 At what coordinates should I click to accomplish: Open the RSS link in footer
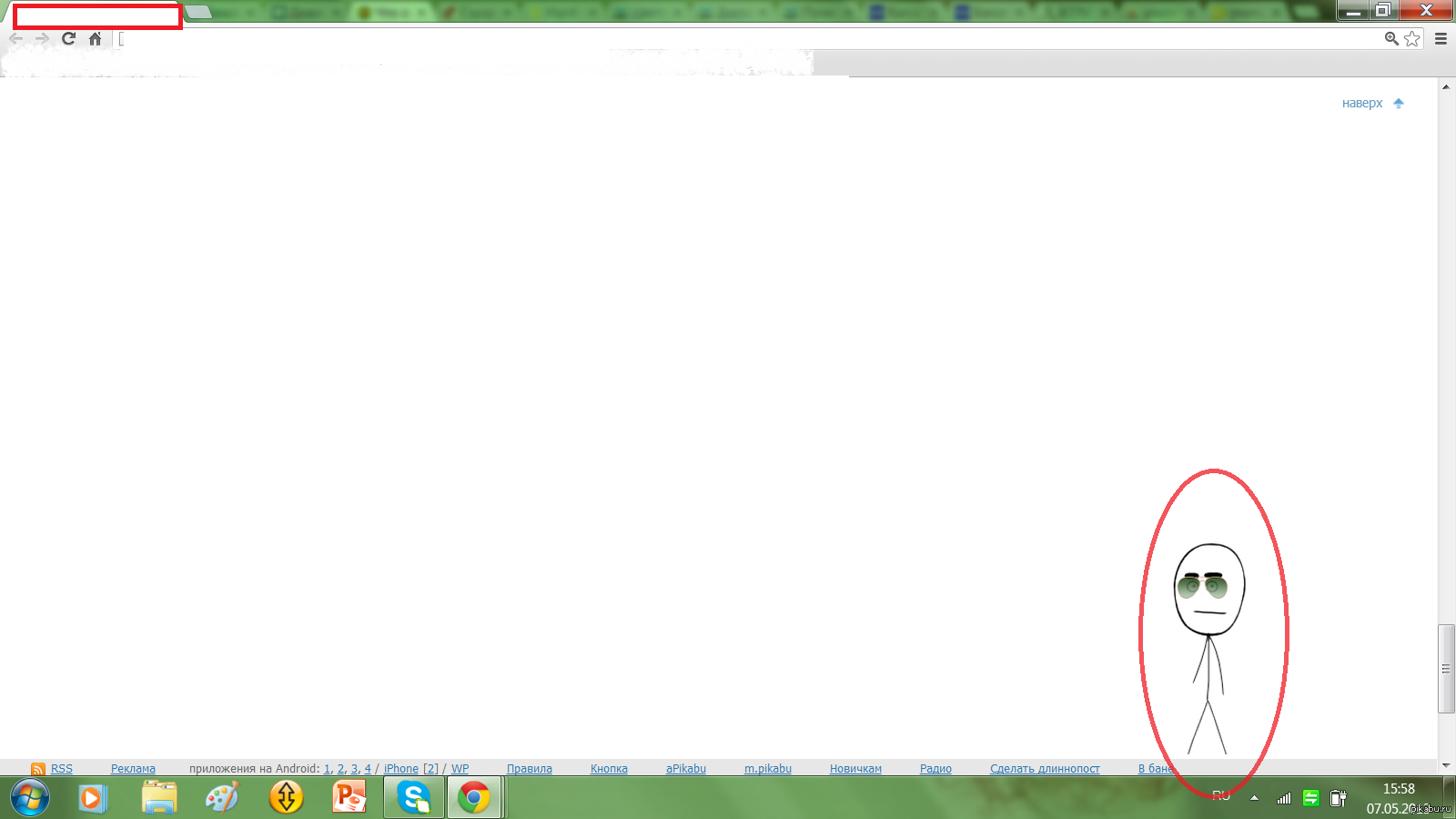62,769
